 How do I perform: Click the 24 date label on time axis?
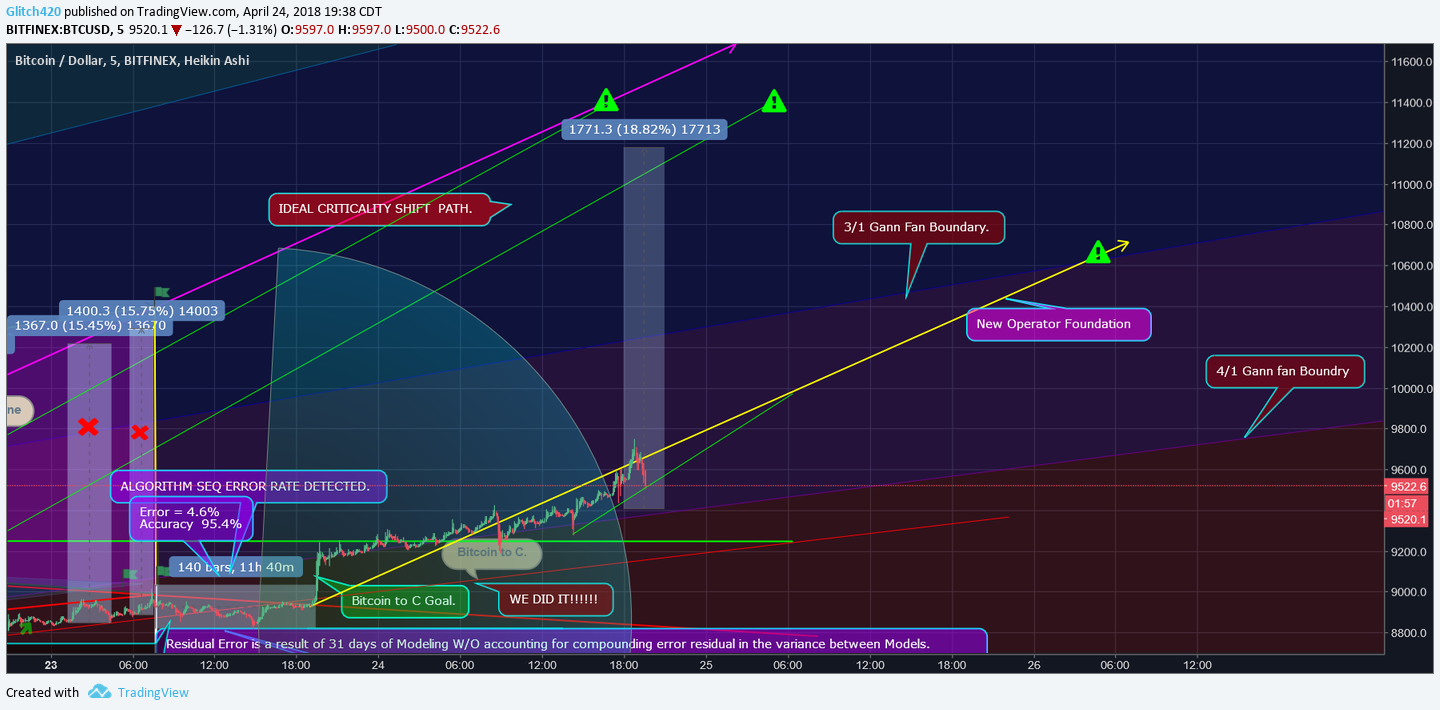[378, 665]
